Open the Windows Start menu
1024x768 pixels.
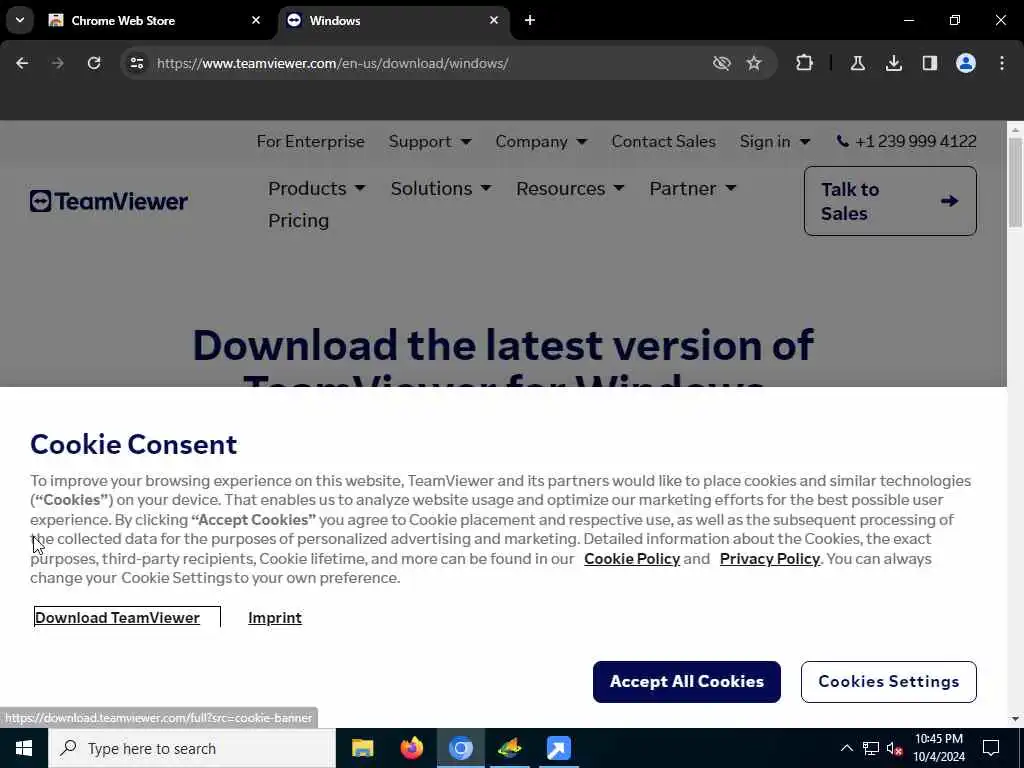[x=24, y=748]
